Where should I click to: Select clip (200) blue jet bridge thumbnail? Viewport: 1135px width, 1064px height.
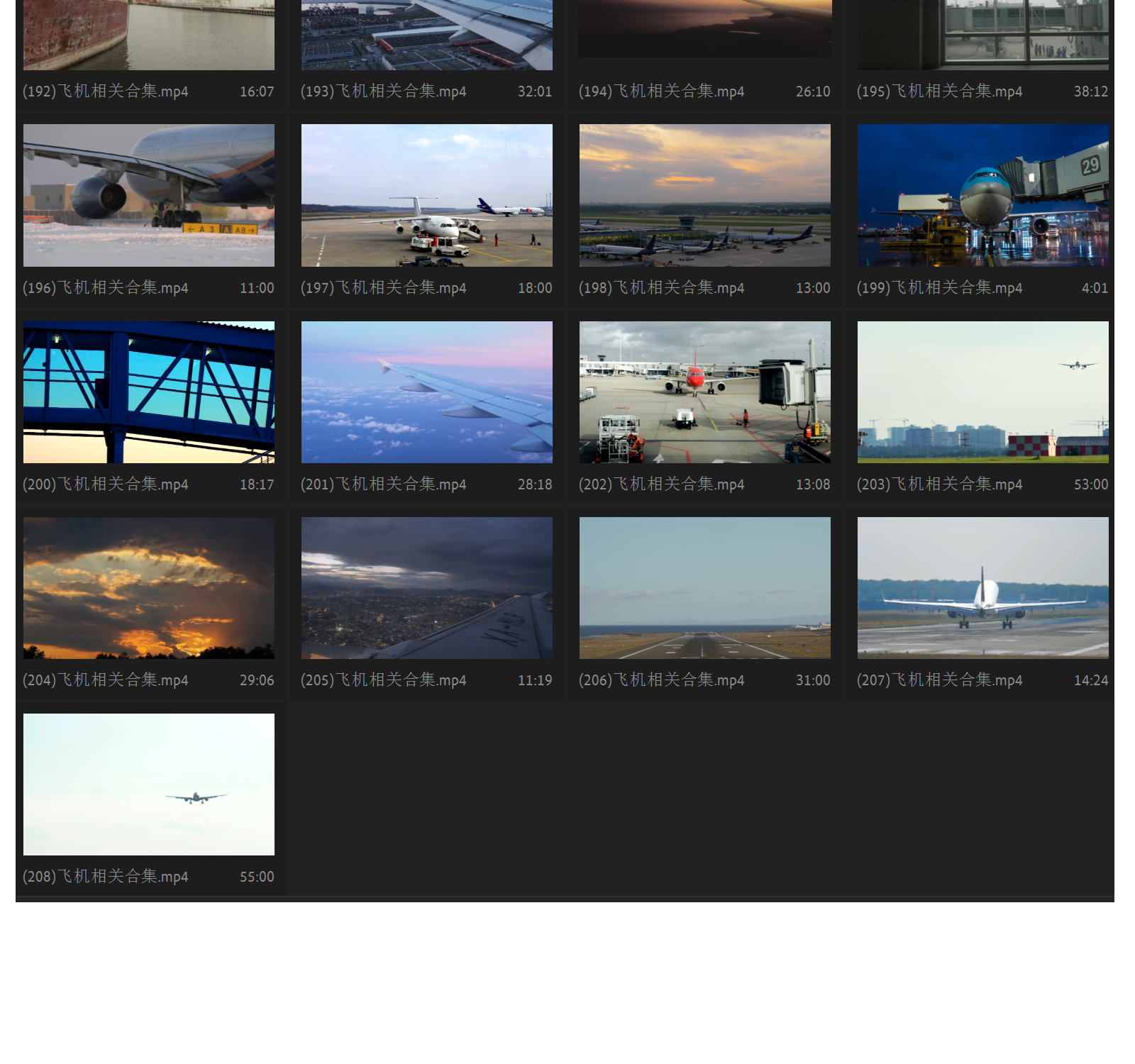pyautogui.click(x=149, y=392)
